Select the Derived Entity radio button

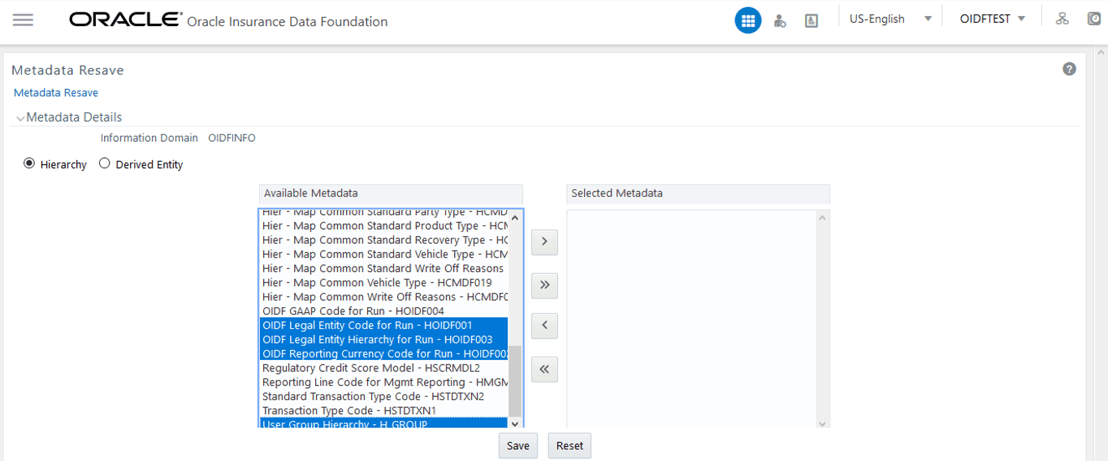click(x=105, y=163)
